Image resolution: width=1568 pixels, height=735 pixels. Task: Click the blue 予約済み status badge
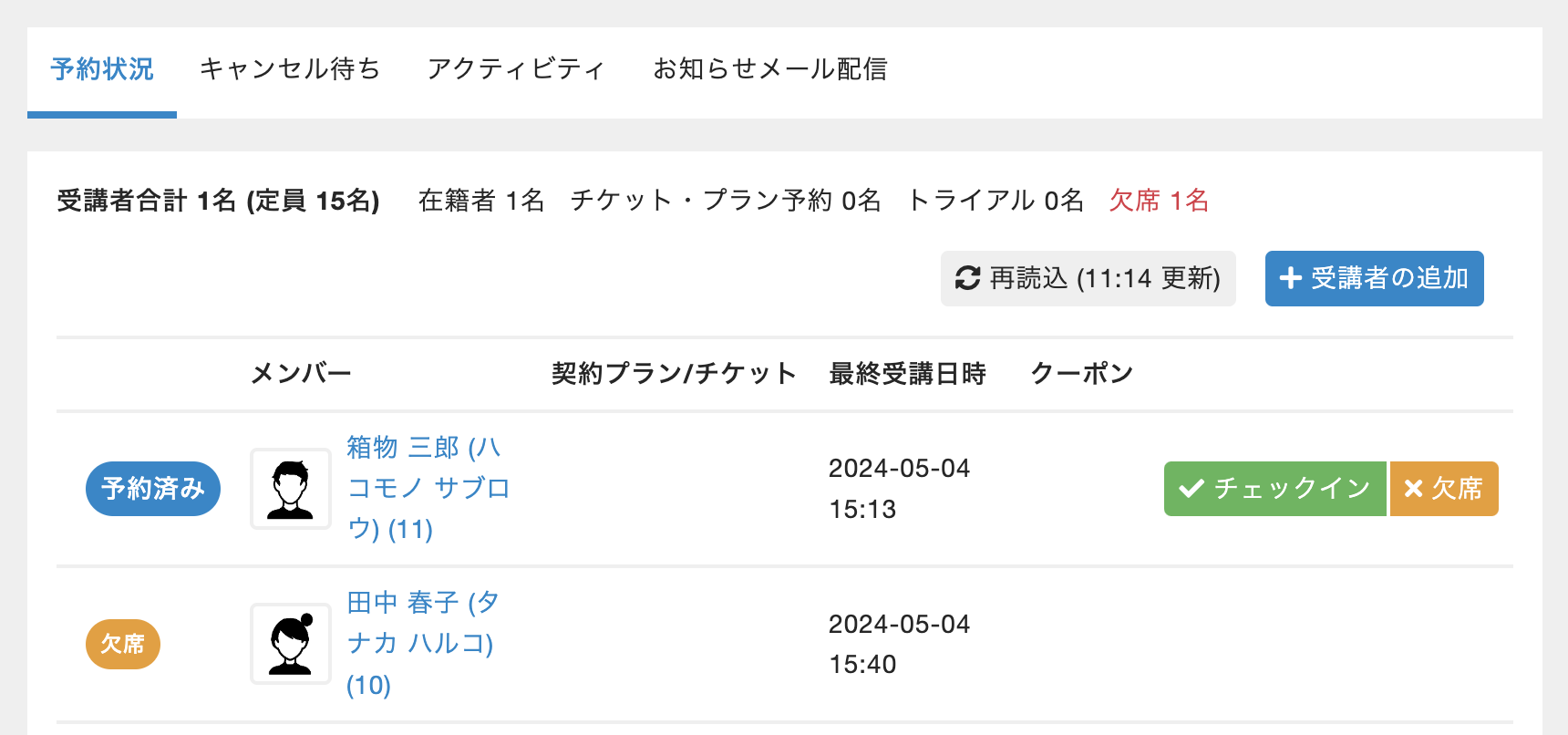153,489
